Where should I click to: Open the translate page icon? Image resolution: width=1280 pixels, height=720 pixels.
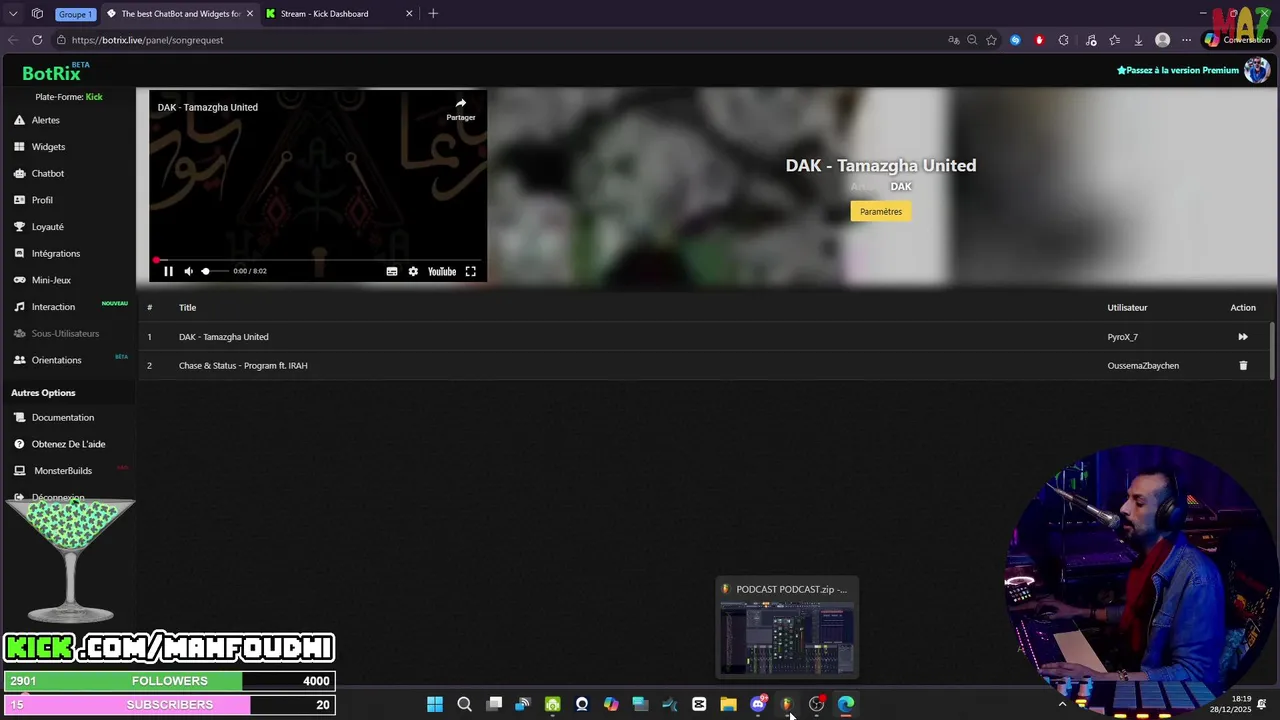(x=954, y=40)
